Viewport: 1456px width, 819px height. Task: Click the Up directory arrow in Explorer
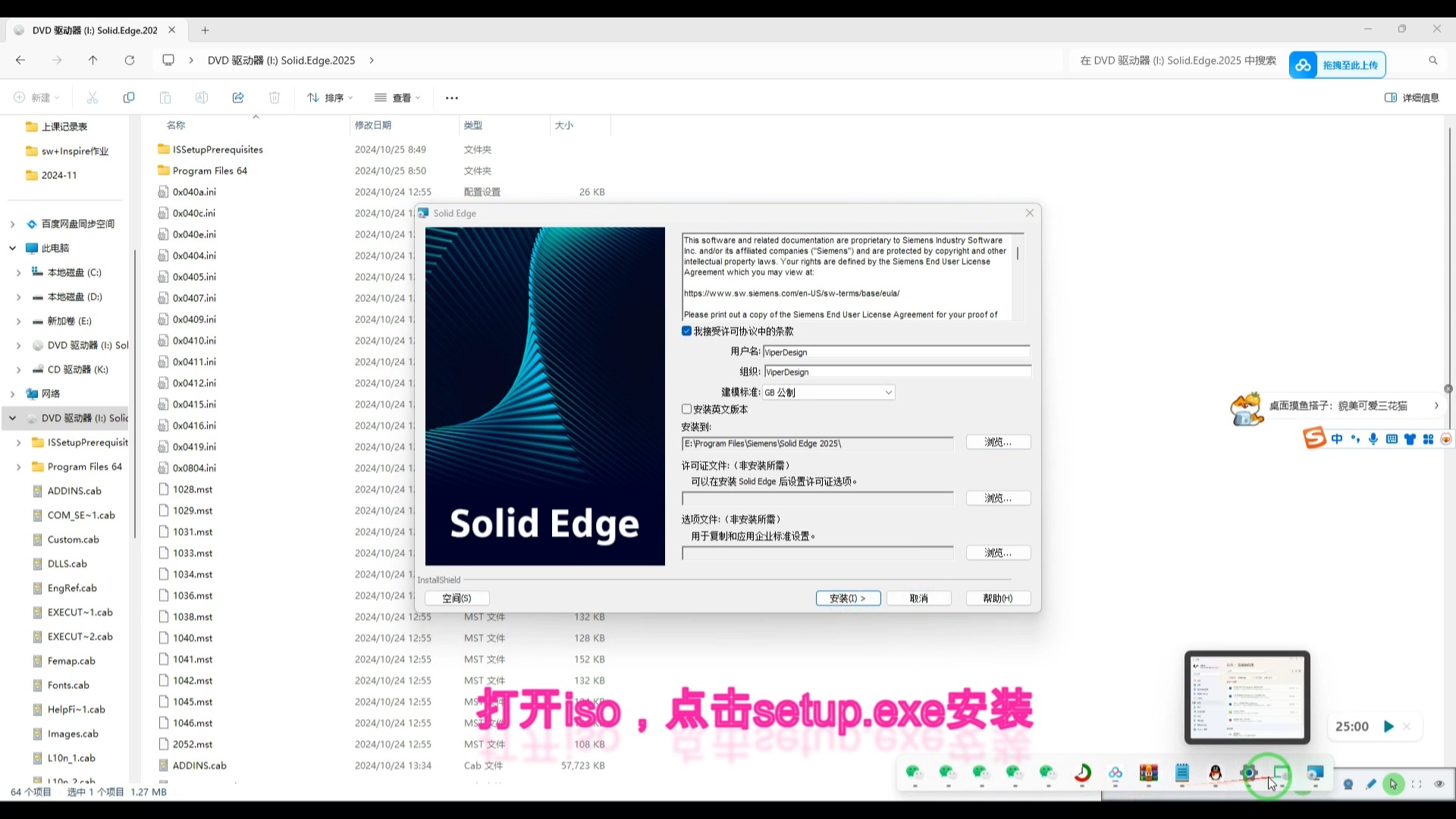point(93,60)
